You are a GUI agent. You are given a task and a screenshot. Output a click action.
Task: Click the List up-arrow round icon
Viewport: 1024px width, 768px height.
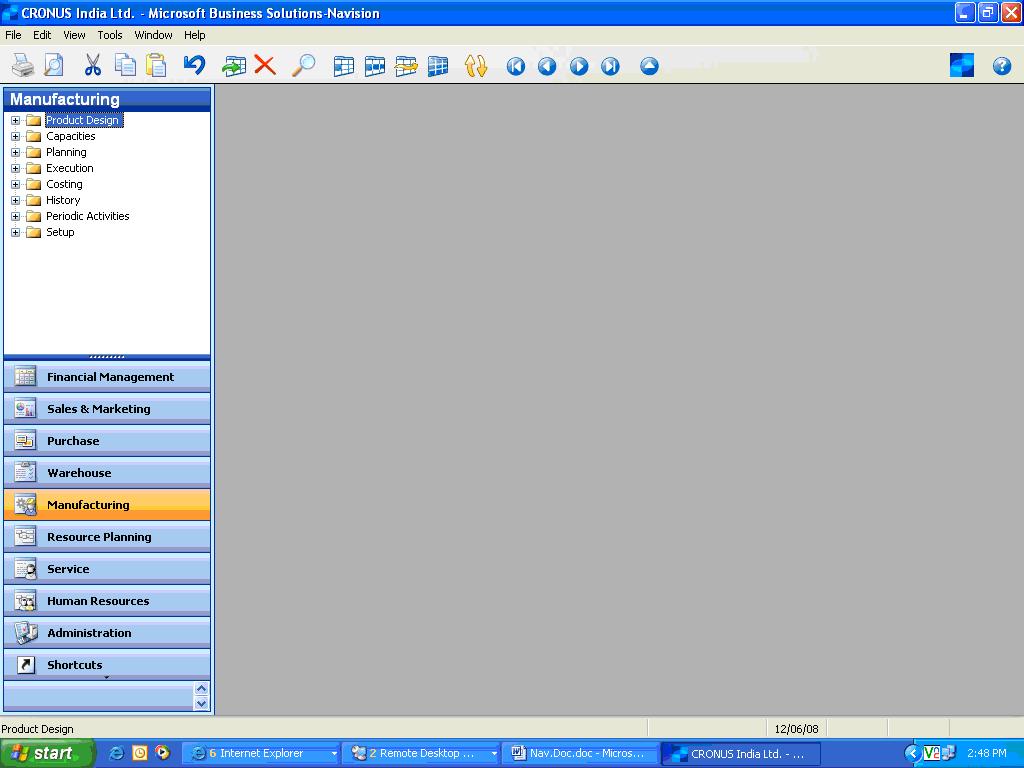[649, 66]
